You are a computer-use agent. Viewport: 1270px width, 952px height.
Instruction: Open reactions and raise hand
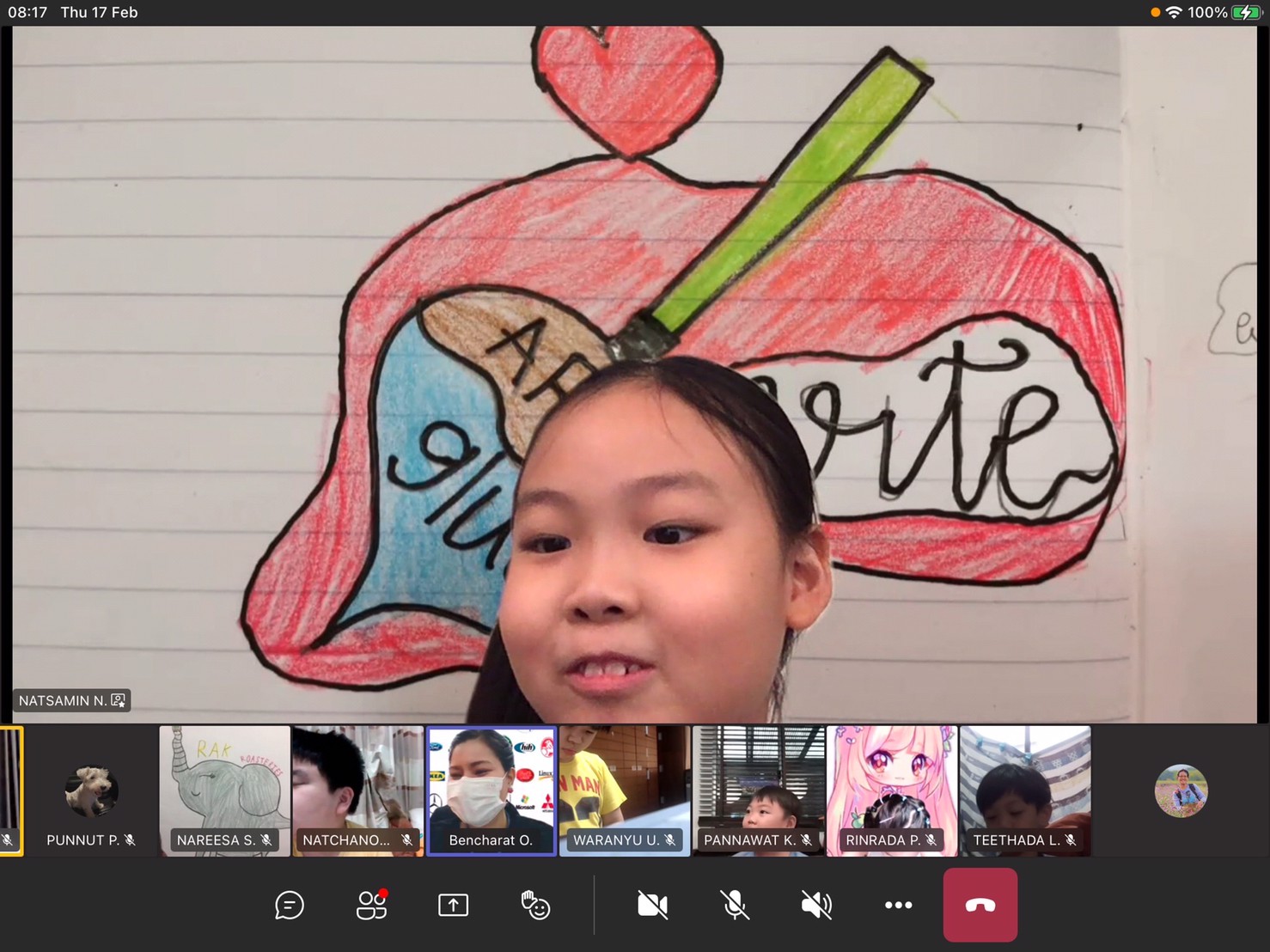click(535, 905)
